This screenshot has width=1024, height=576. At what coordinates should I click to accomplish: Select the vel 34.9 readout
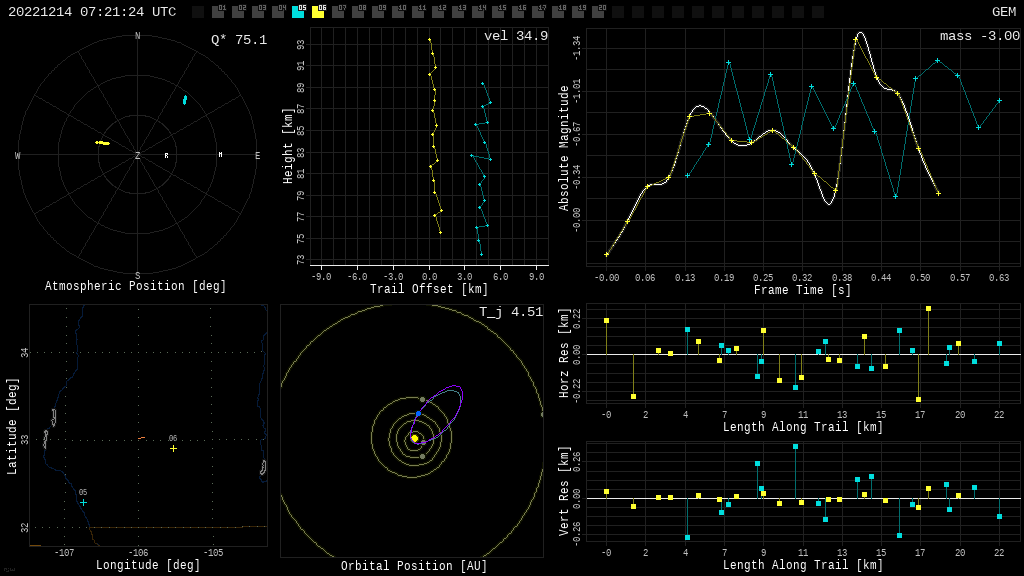515,37
